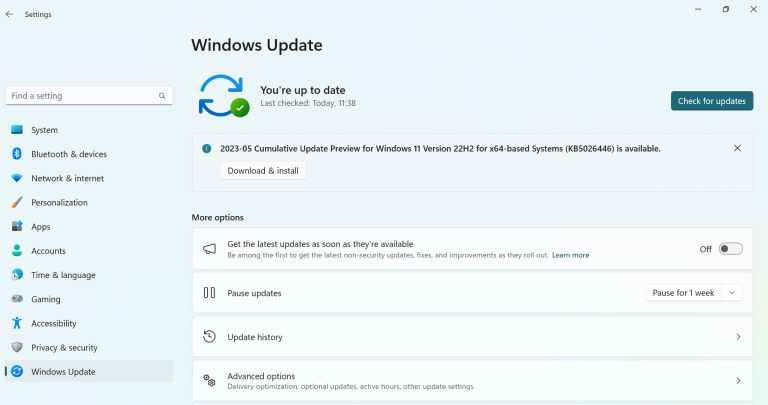Enable get latest updates toggle
This screenshot has height=405, width=768.
[730, 249]
